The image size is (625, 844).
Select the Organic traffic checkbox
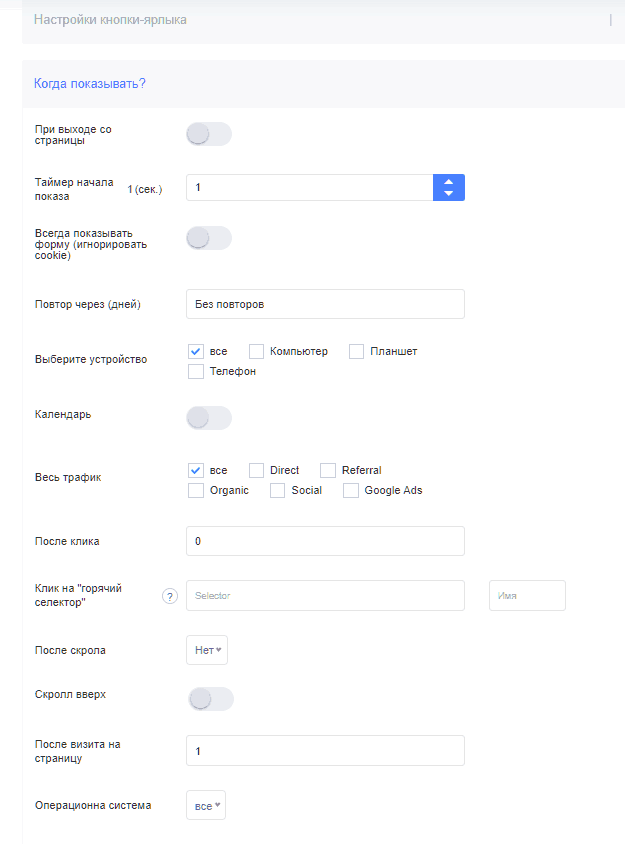tap(196, 490)
